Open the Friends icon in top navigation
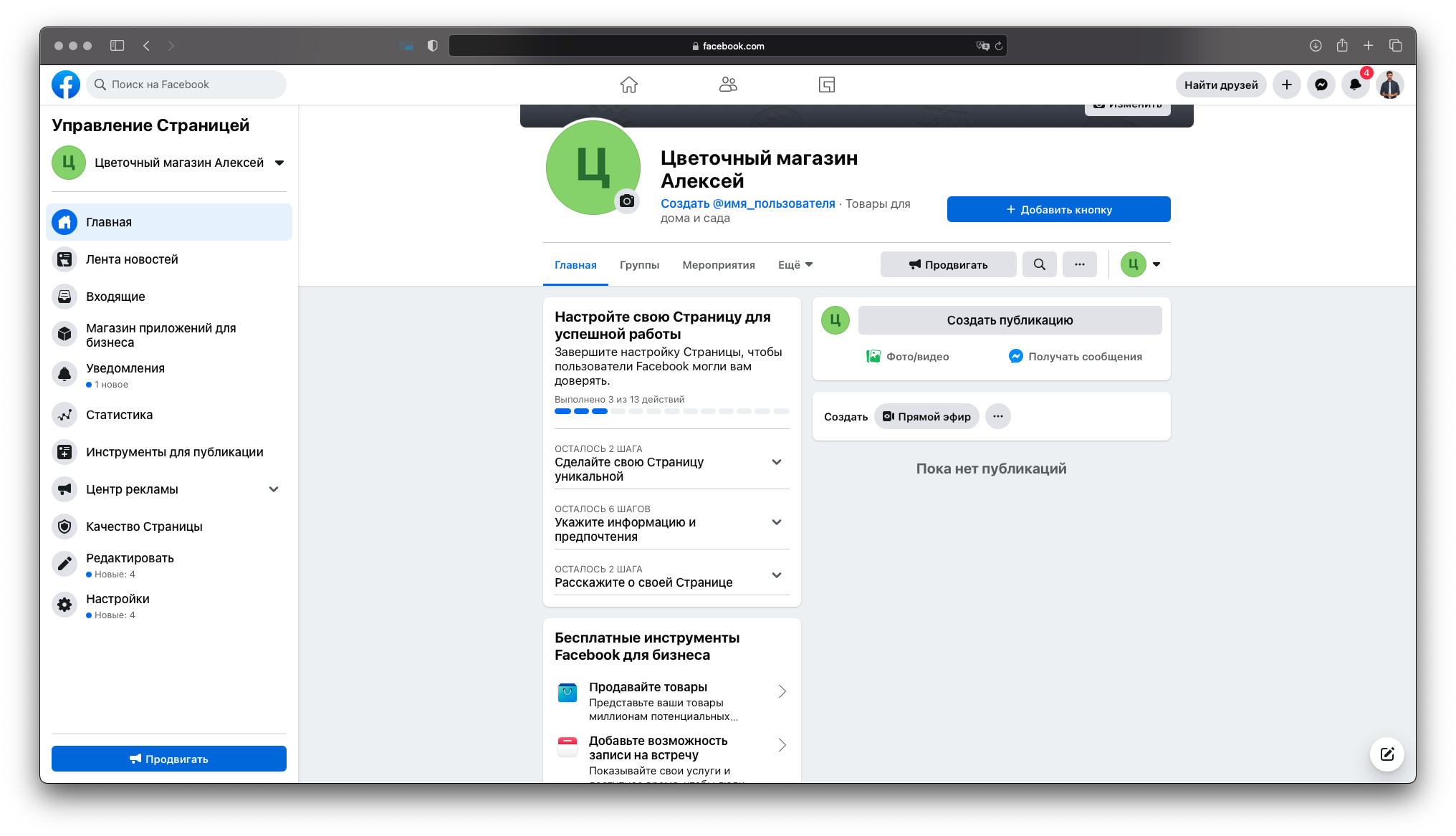Image resolution: width=1456 pixels, height=836 pixels. tap(728, 85)
